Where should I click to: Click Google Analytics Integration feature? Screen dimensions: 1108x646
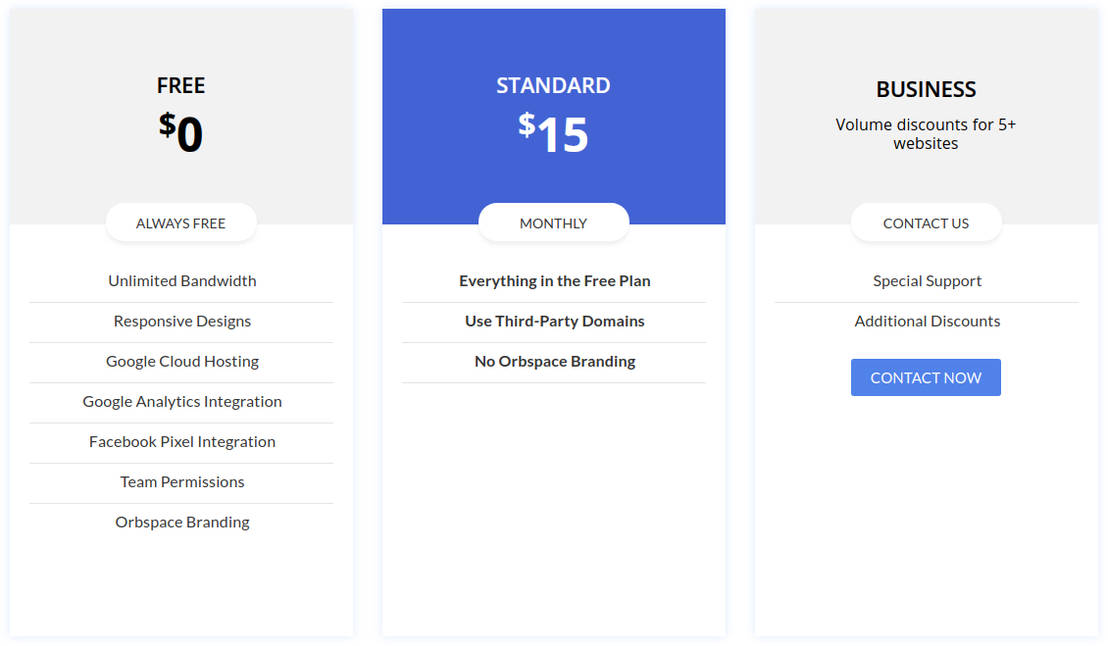[182, 401]
